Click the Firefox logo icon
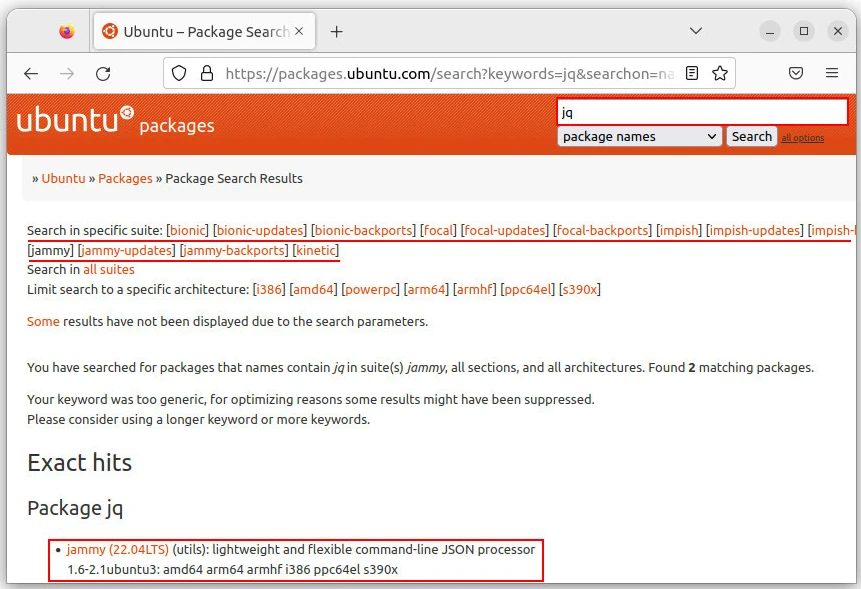This screenshot has width=861, height=589. (x=67, y=32)
